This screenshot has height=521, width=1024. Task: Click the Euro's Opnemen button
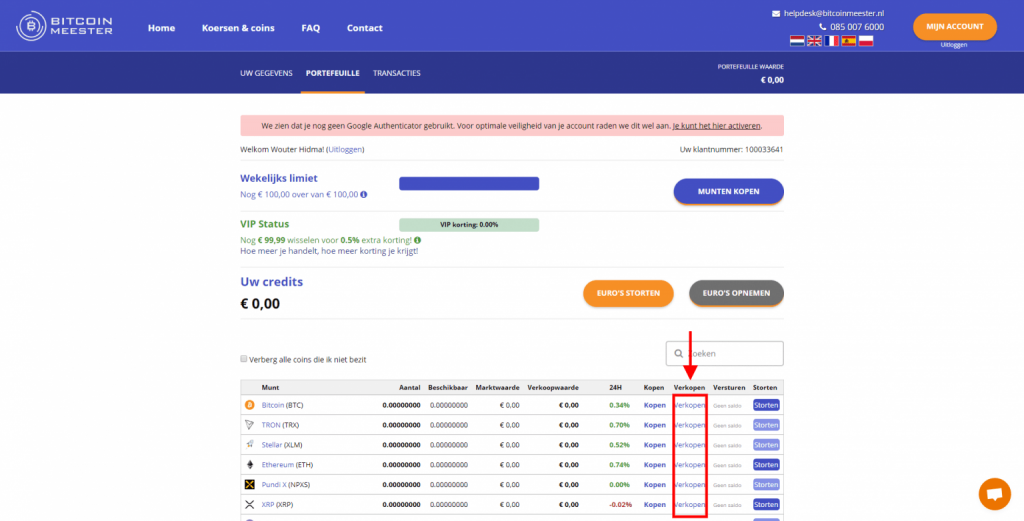click(737, 293)
